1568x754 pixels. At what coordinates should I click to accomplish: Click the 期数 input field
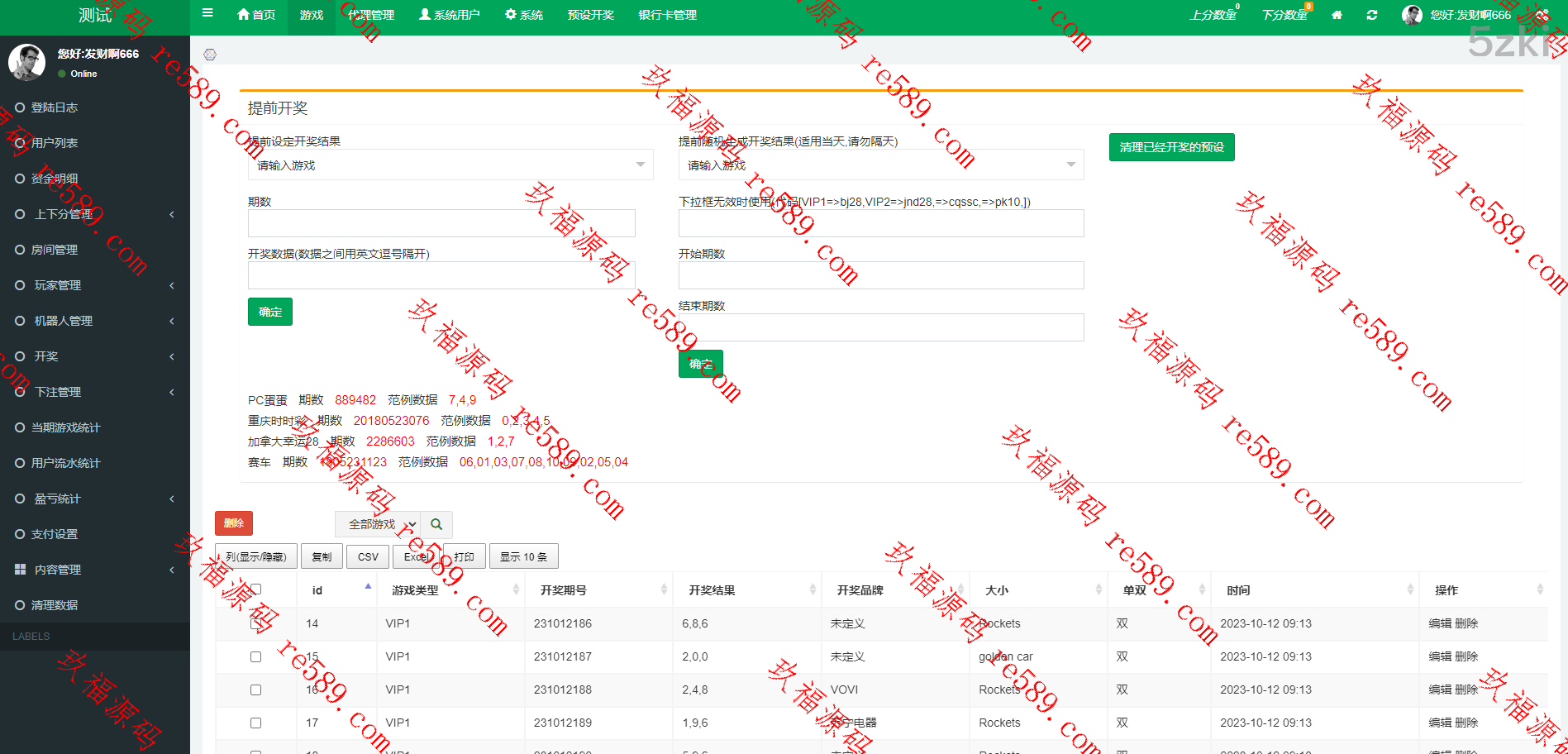coord(441,223)
